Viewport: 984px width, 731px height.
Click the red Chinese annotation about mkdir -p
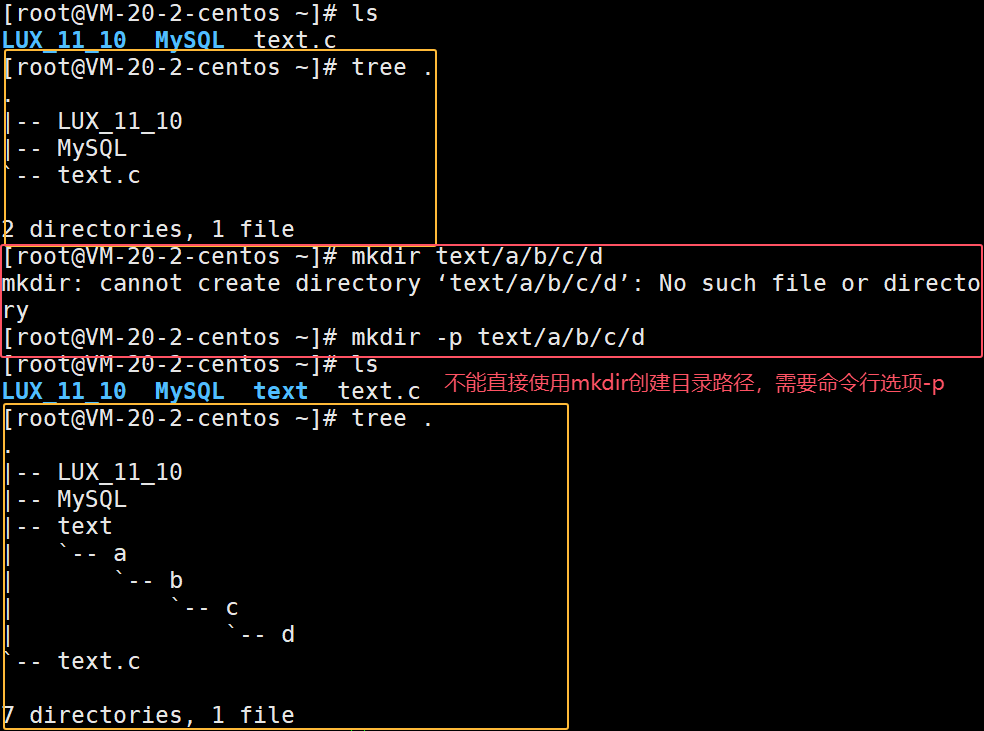click(x=694, y=383)
